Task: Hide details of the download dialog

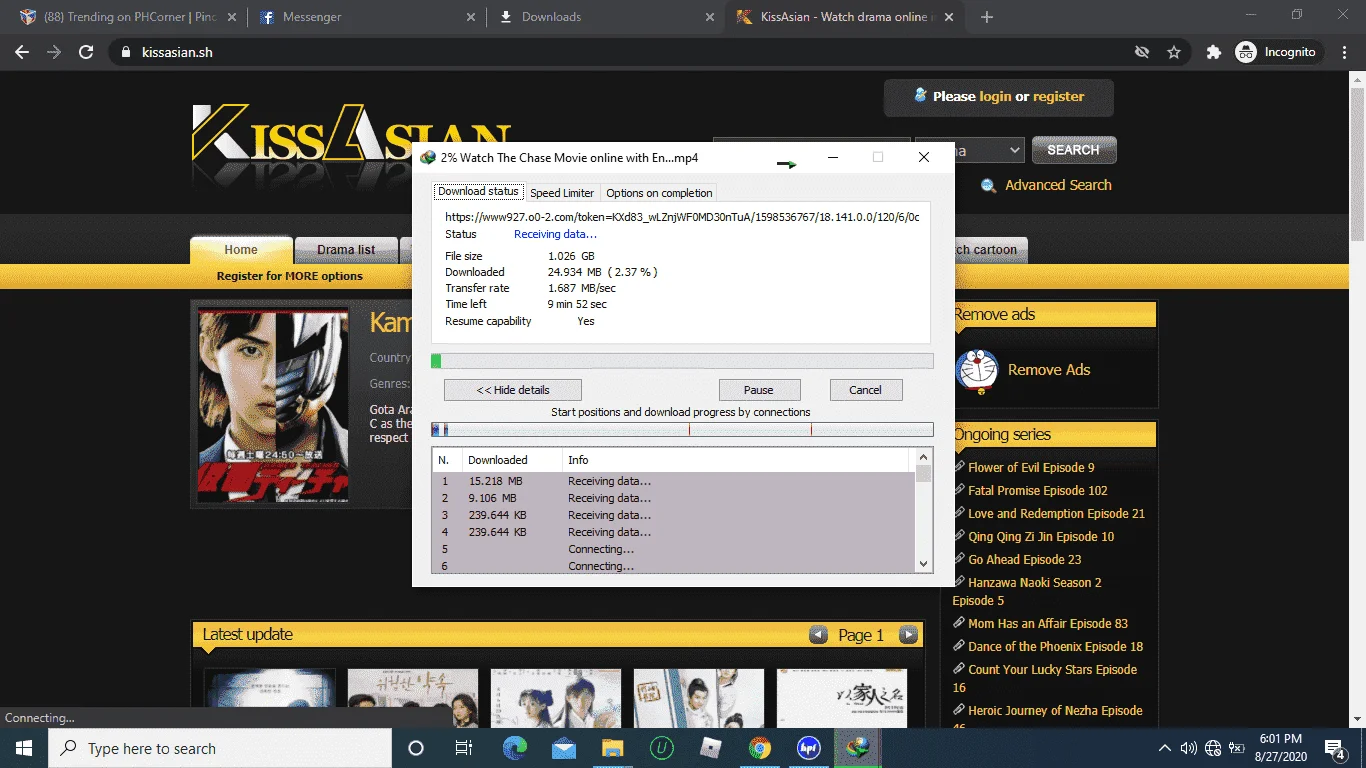Action: [x=512, y=390]
